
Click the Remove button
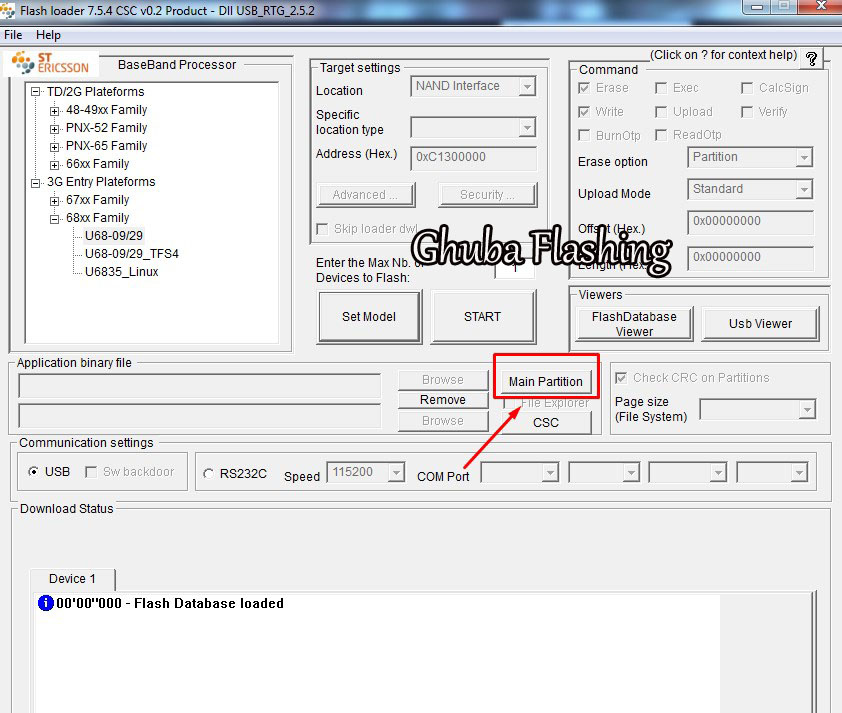[x=443, y=400]
